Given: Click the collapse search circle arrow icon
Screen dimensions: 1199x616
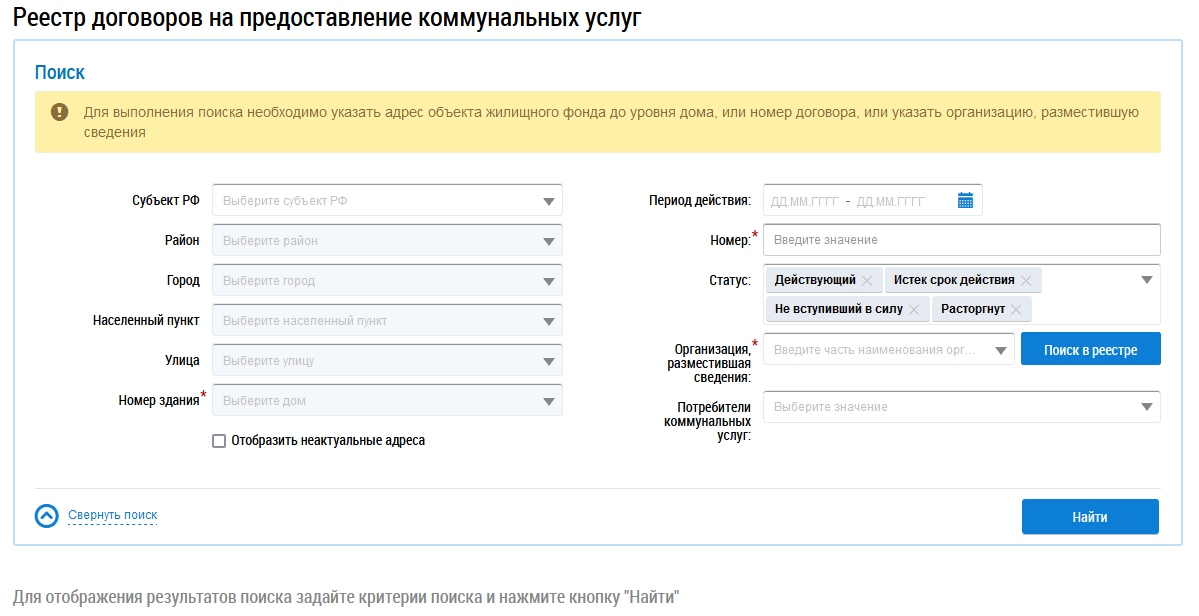Looking at the screenshot, I should [47, 516].
